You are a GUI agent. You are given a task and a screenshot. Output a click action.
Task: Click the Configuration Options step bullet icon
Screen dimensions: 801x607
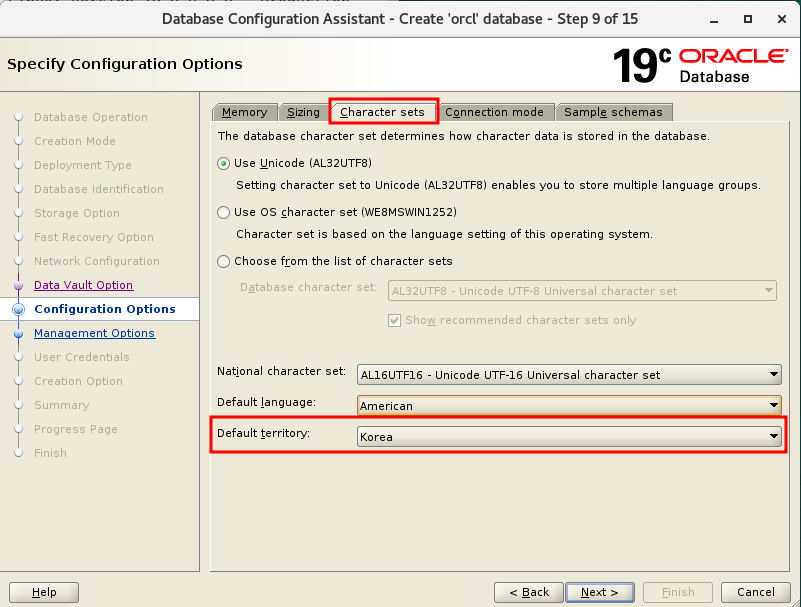(18, 309)
